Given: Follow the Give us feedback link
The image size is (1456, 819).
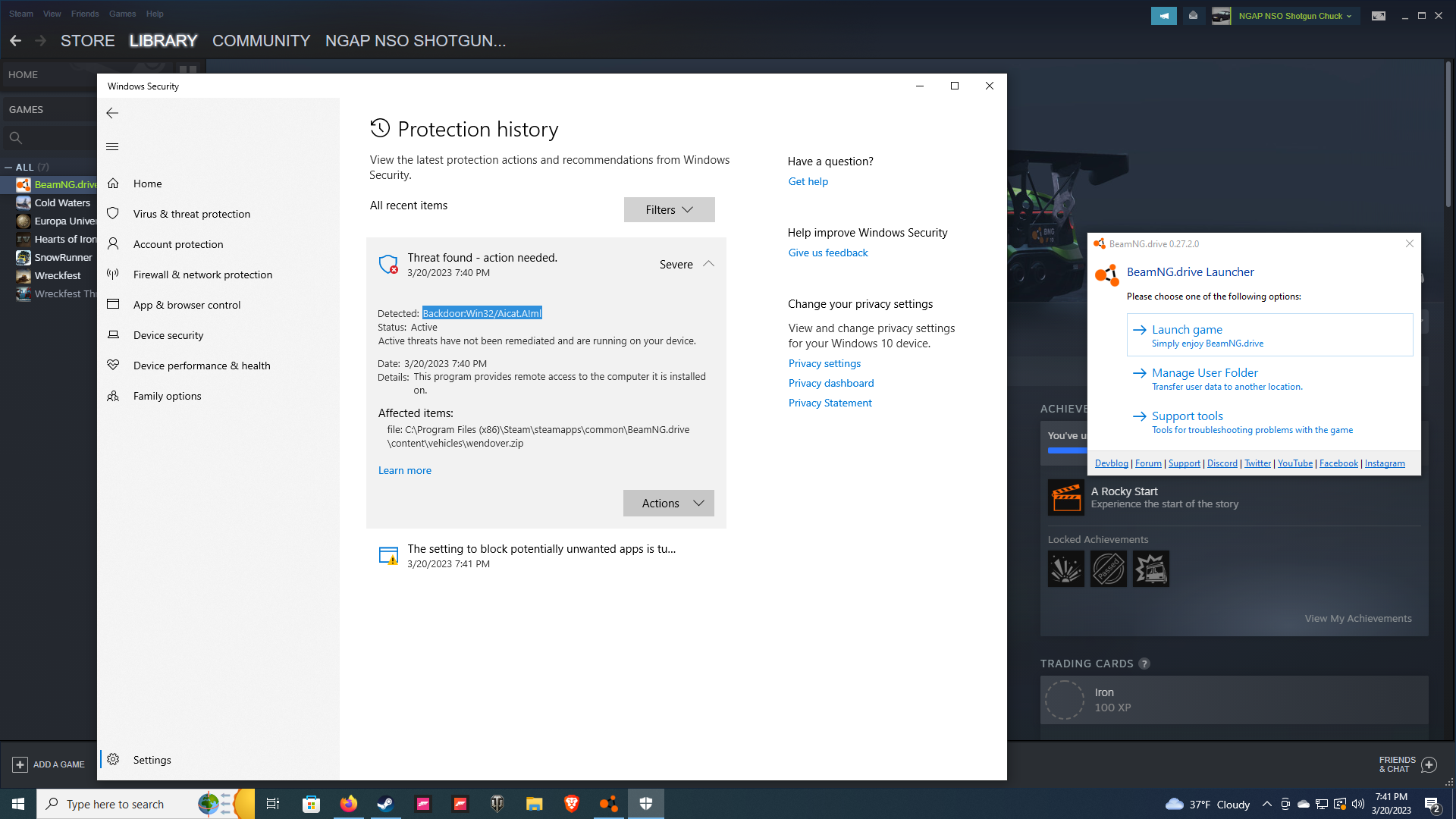Looking at the screenshot, I should 828,253.
